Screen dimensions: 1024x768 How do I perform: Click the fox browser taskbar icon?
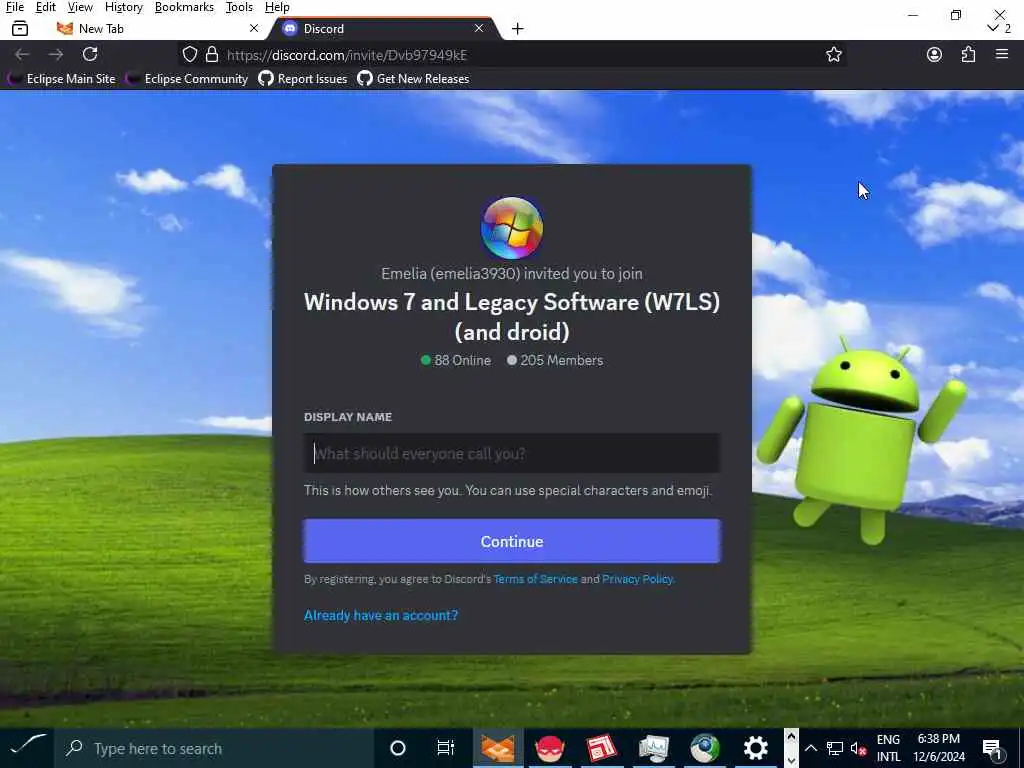coord(498,748)
